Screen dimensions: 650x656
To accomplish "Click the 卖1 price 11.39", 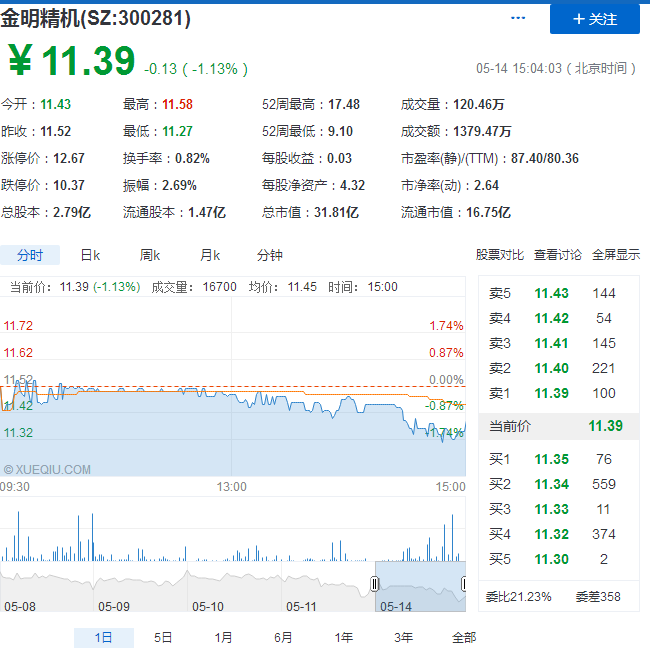I will (x=551, y=393).
